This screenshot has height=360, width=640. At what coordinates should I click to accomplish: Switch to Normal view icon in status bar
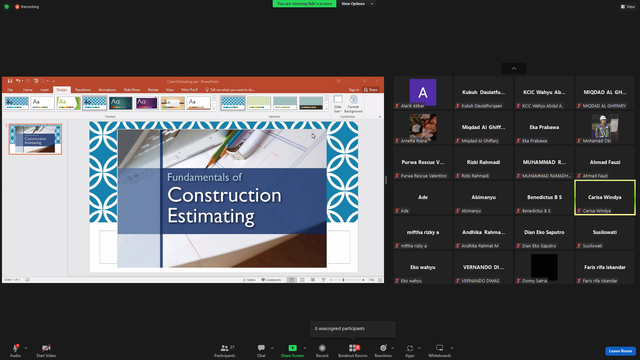coord(291,280)
